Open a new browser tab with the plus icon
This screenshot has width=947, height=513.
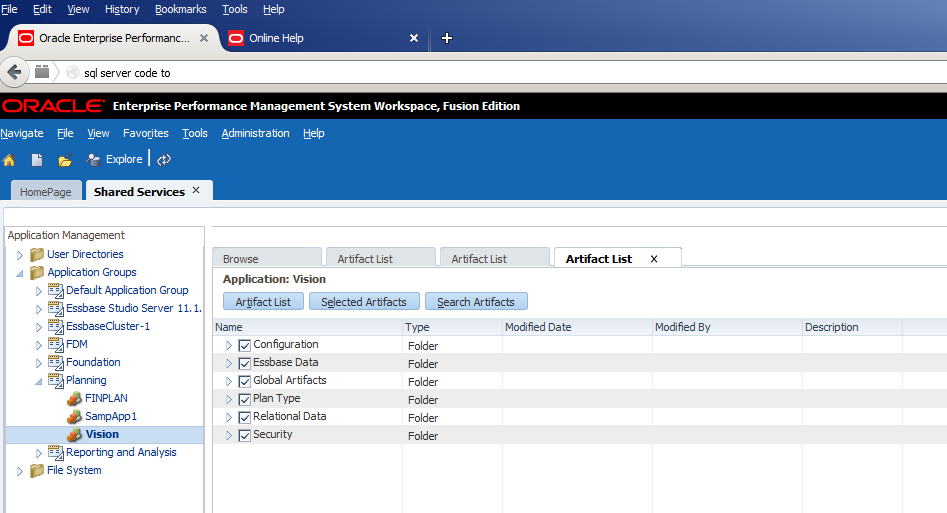click(447, 38)
